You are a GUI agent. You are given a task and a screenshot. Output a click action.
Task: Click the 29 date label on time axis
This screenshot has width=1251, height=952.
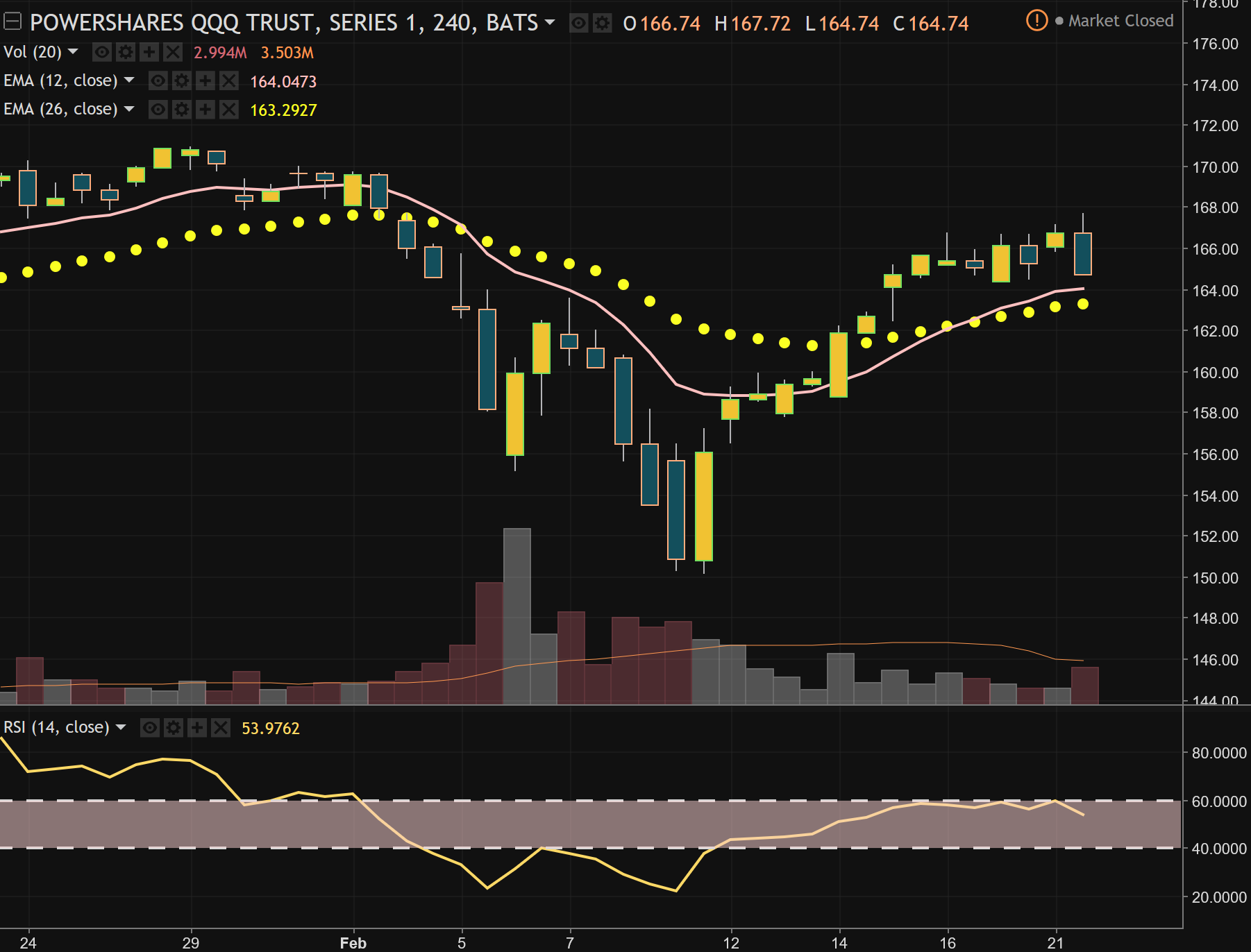(191, 943)
